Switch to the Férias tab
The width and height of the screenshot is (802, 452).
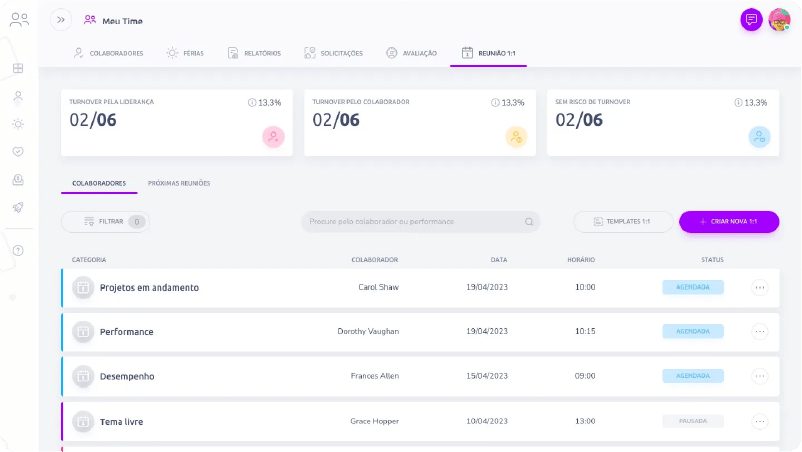point(185,53)
